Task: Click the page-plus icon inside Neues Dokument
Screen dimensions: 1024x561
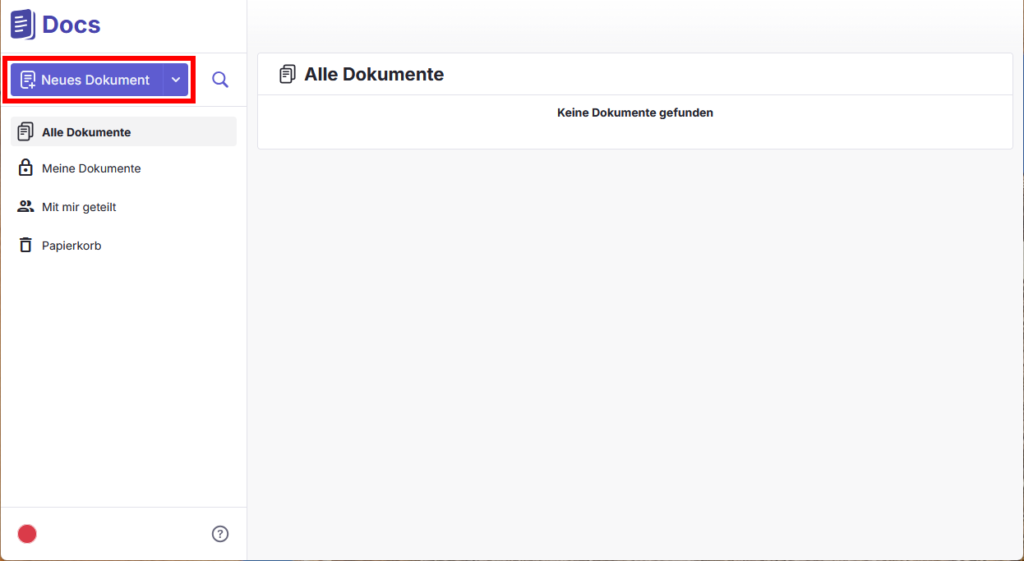Action: pyautogui.click(x=27, y=80)
